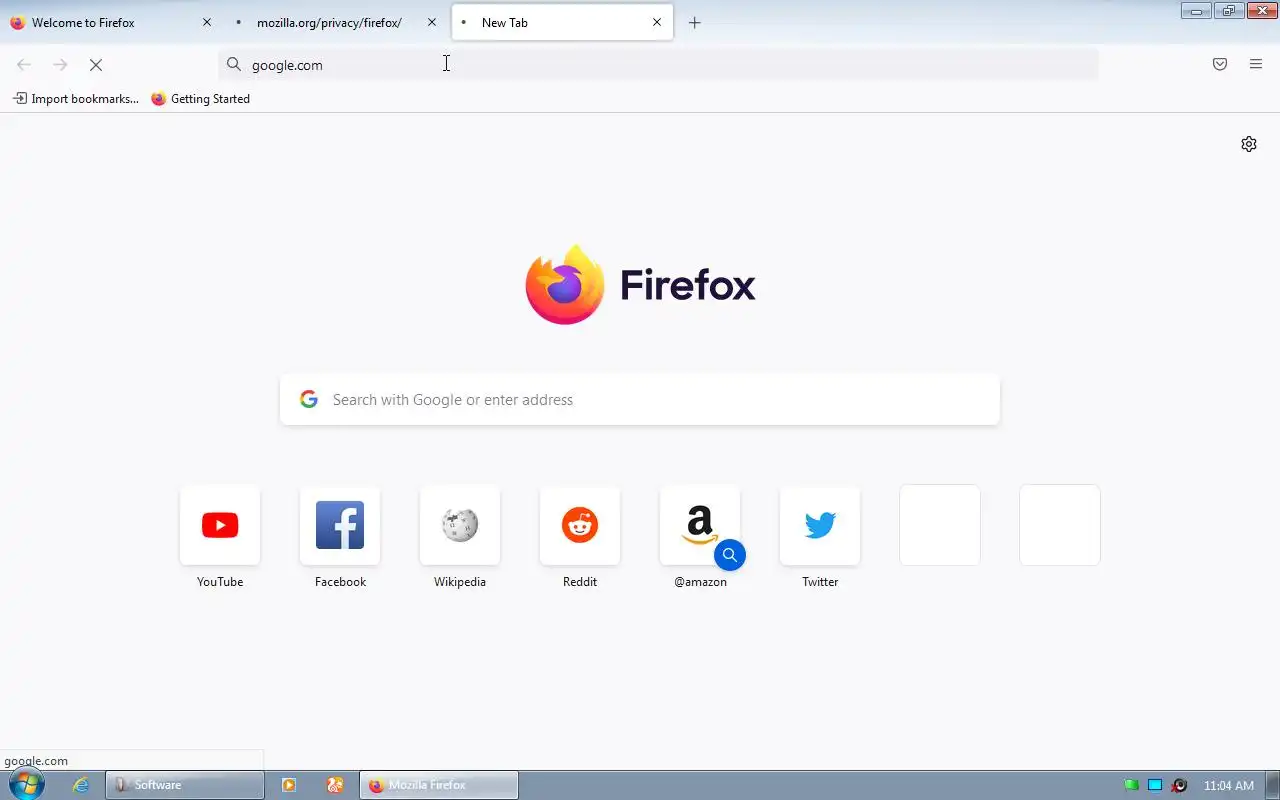The image size is (1280, 800).
Task: Go back one page
Action: [x=24, y=64]
